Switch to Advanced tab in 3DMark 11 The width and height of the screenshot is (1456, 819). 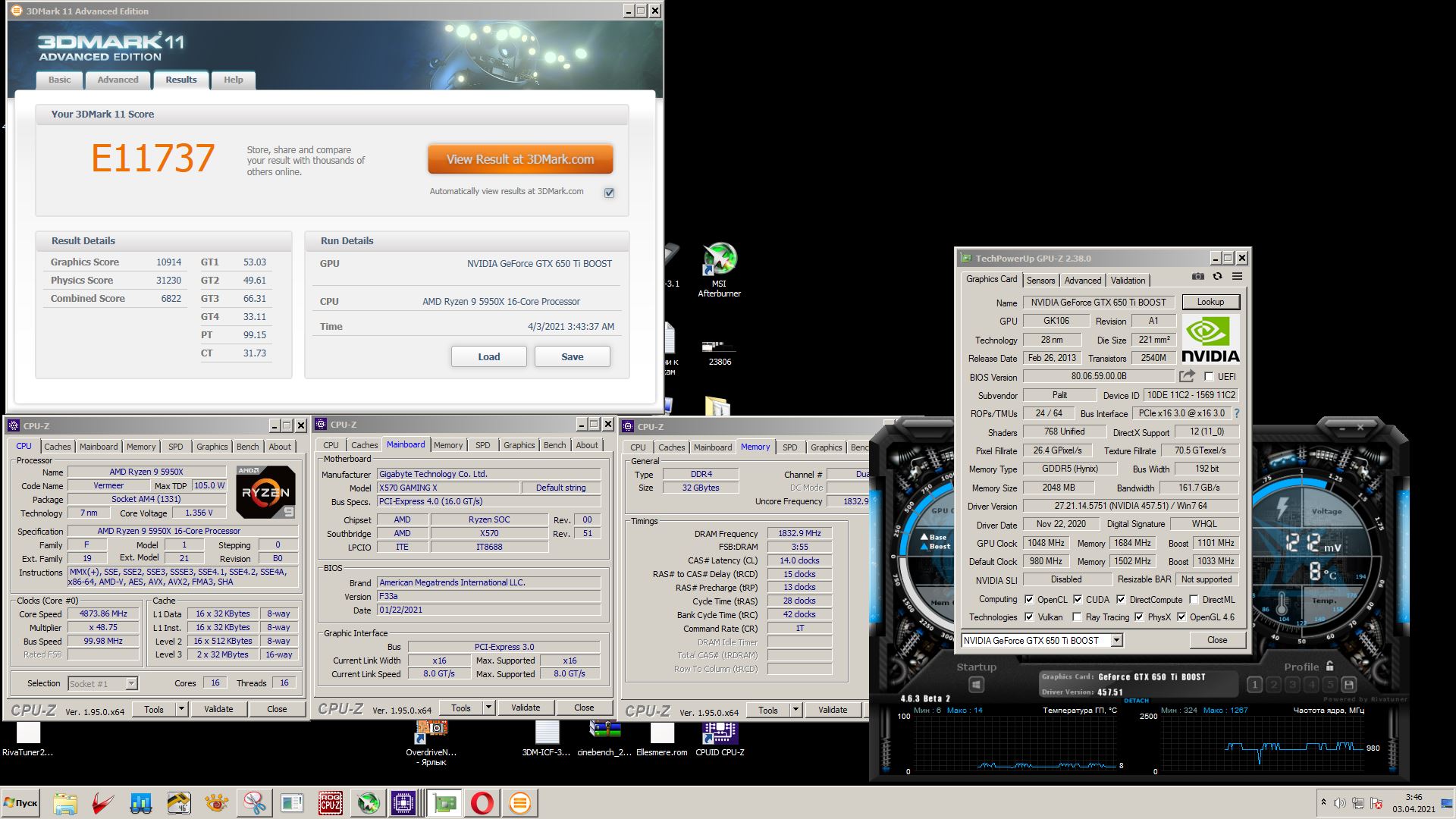point(118,80)
